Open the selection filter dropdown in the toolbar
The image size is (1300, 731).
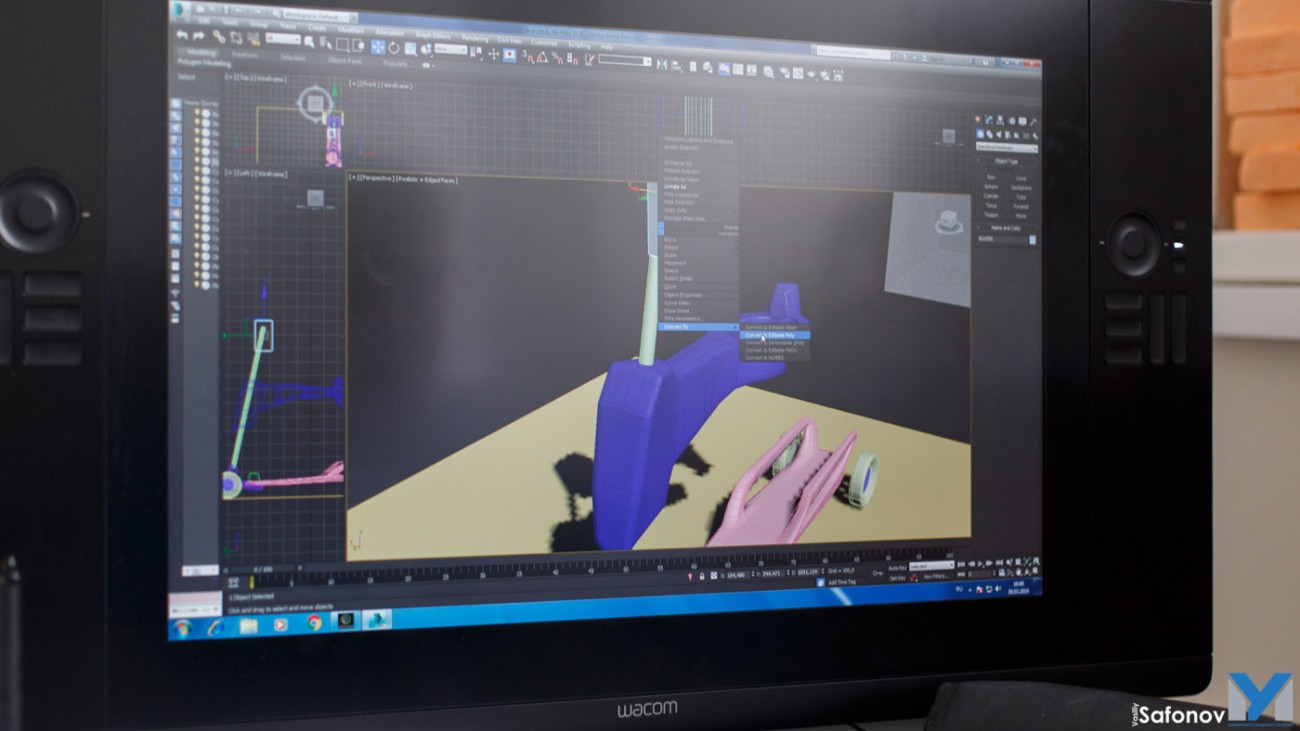click(x=282, y=39)
